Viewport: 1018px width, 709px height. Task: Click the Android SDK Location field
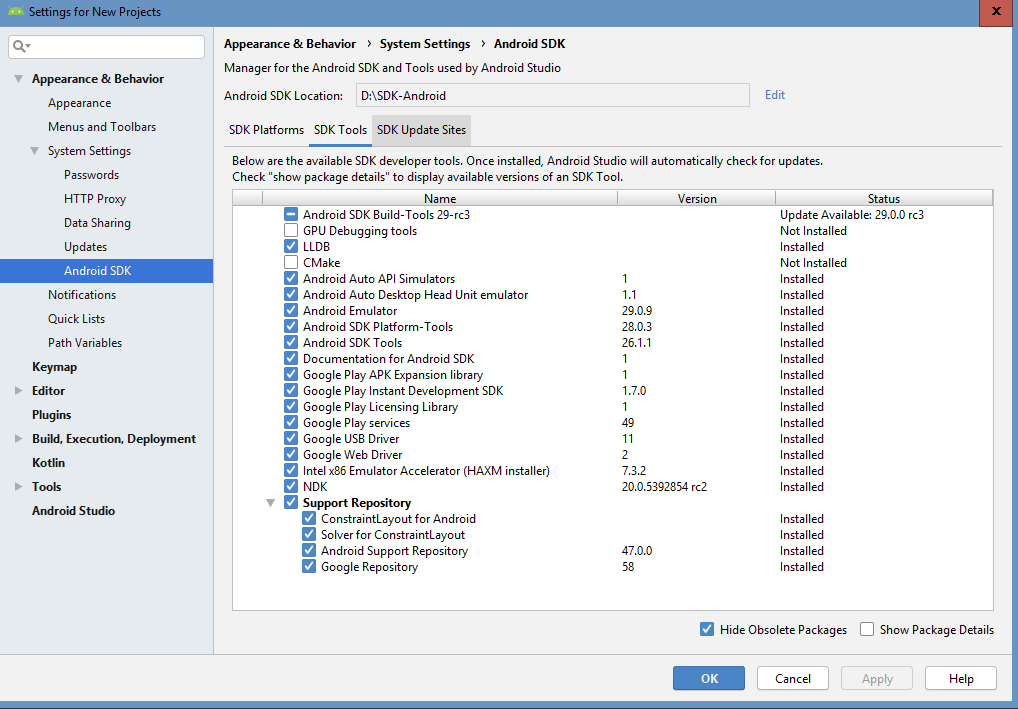coord(552,96)
